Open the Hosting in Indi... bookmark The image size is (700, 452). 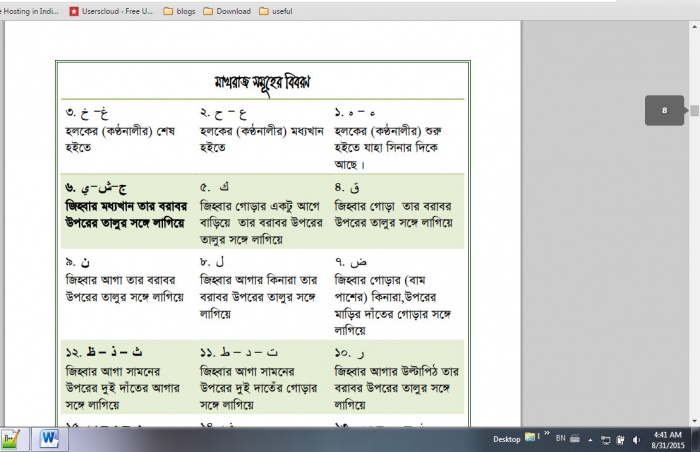tap(29, 11)
